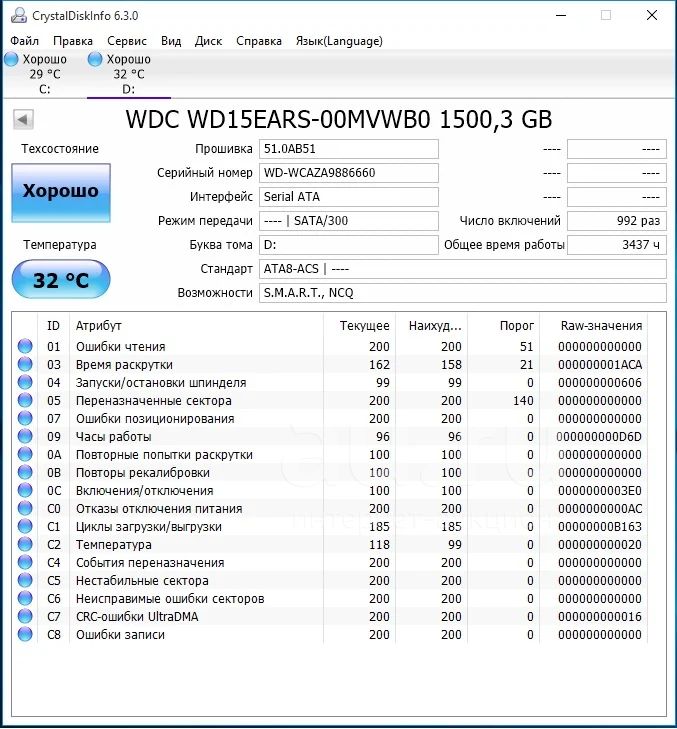Viewport: 677px width, 729px height.
Task: Click the blue status orb for drive D:
Action: 95,59
